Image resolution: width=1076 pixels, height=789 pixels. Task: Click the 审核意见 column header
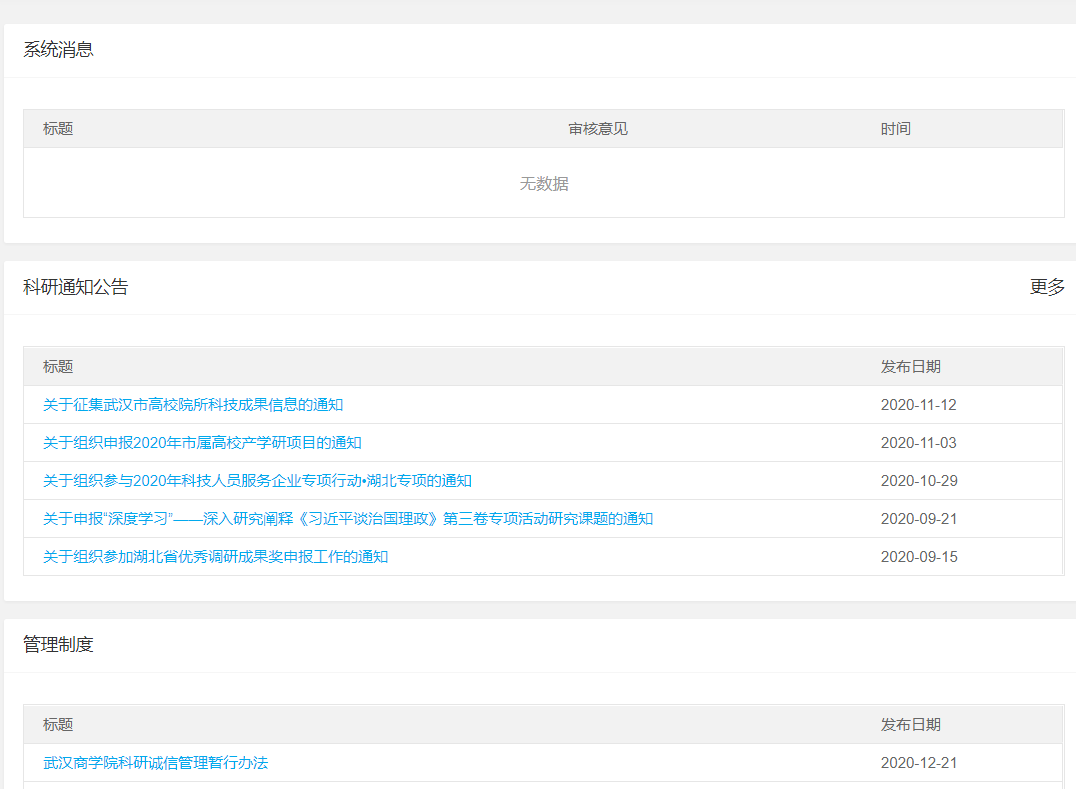(x=598, y=129)
